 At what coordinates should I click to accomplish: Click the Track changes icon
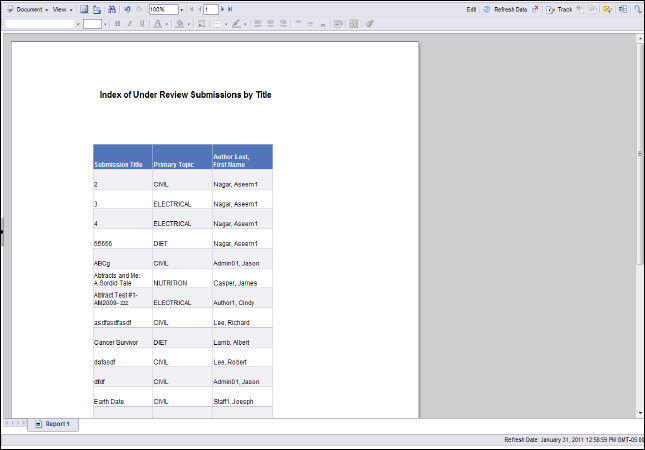[x=551, y=9]
